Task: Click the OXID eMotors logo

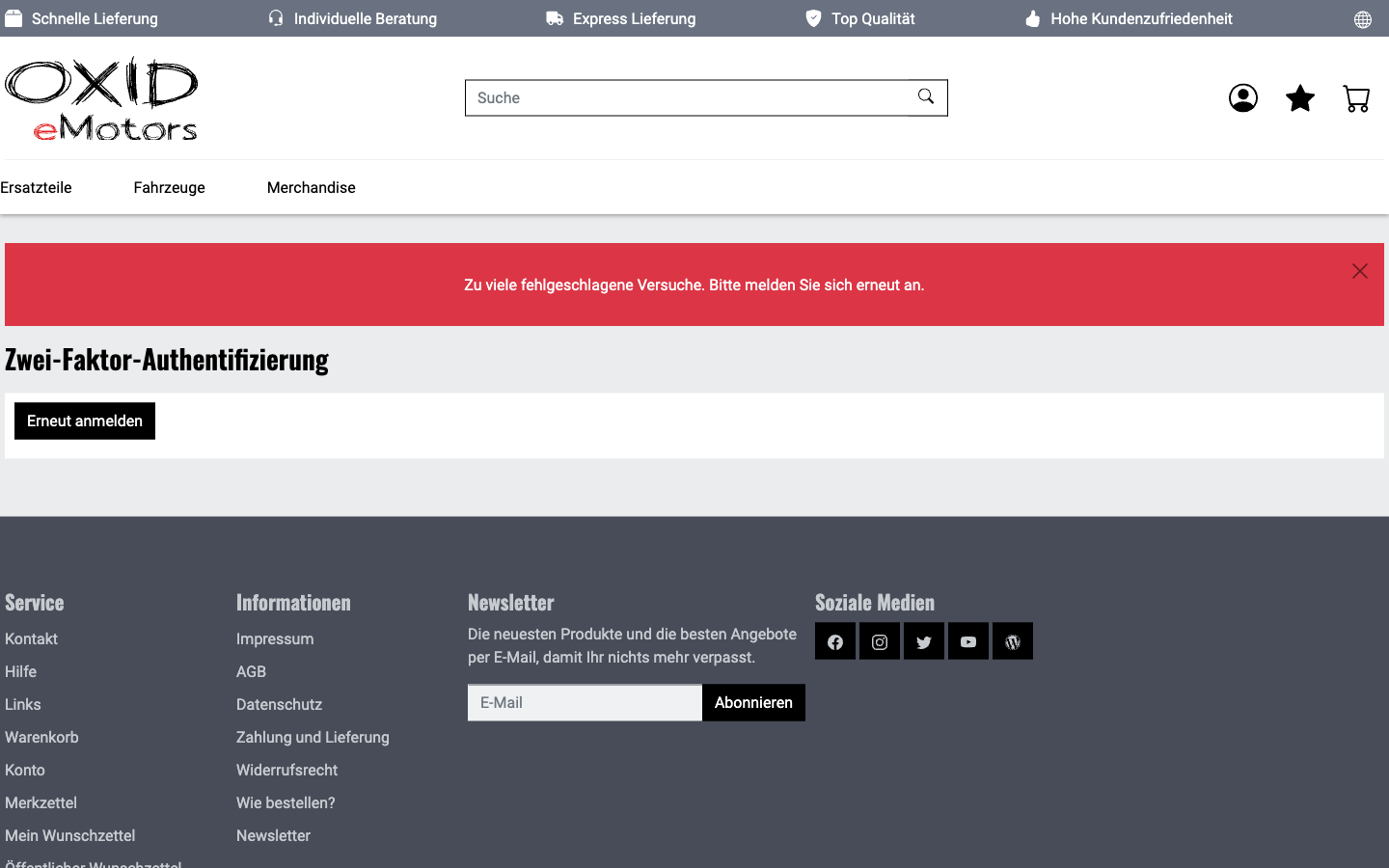Action: tap(101, 98)
